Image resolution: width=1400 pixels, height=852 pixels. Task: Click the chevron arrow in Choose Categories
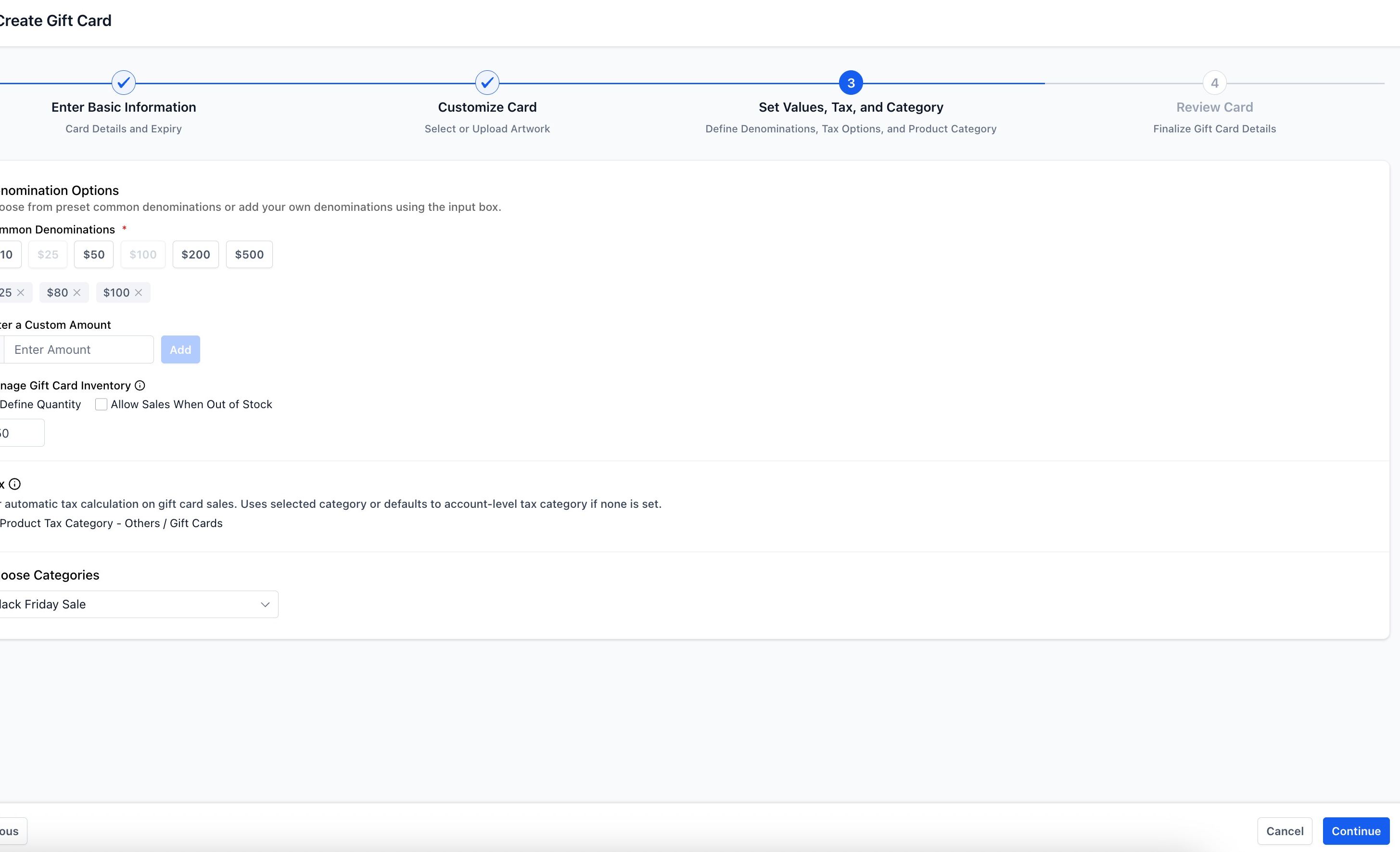pos(265,604)
